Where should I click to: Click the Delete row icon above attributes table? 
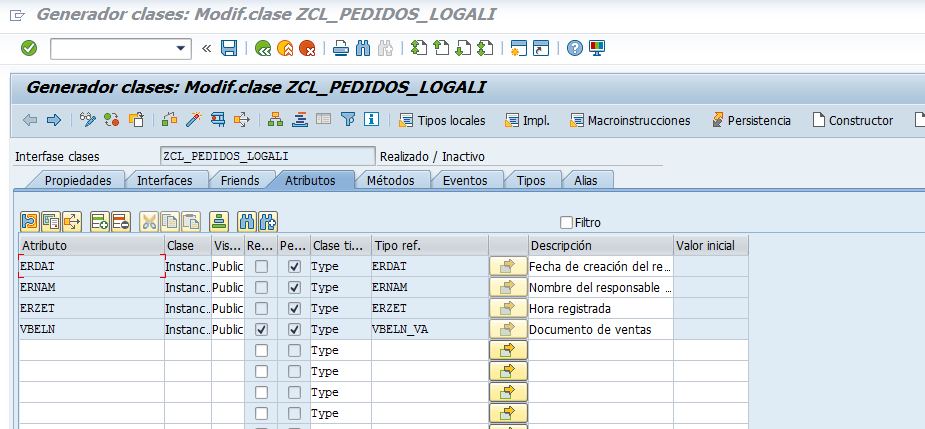(x=121, y=222)
